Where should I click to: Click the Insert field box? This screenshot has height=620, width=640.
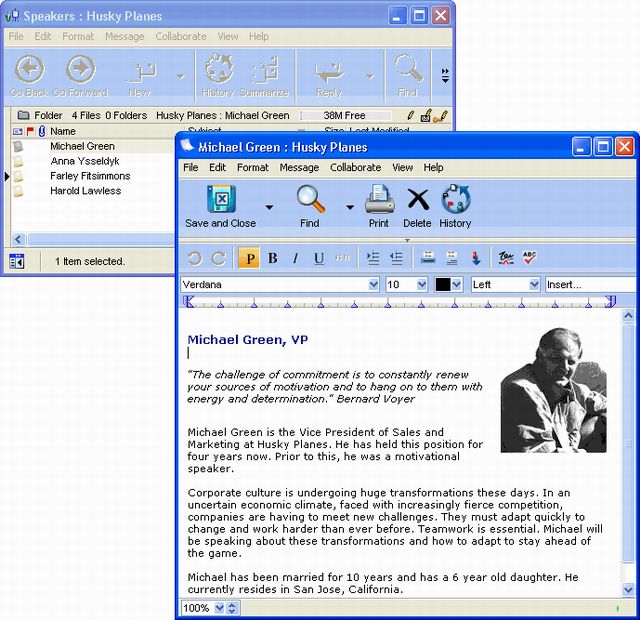576,284
